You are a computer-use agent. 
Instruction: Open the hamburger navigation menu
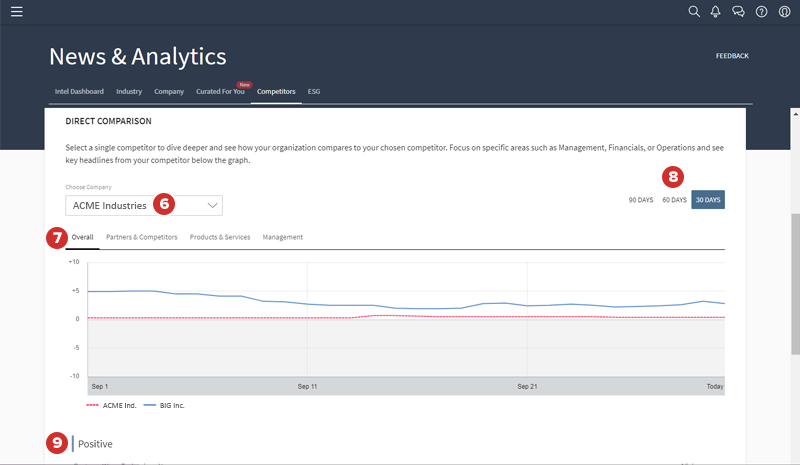coord(16,12)
